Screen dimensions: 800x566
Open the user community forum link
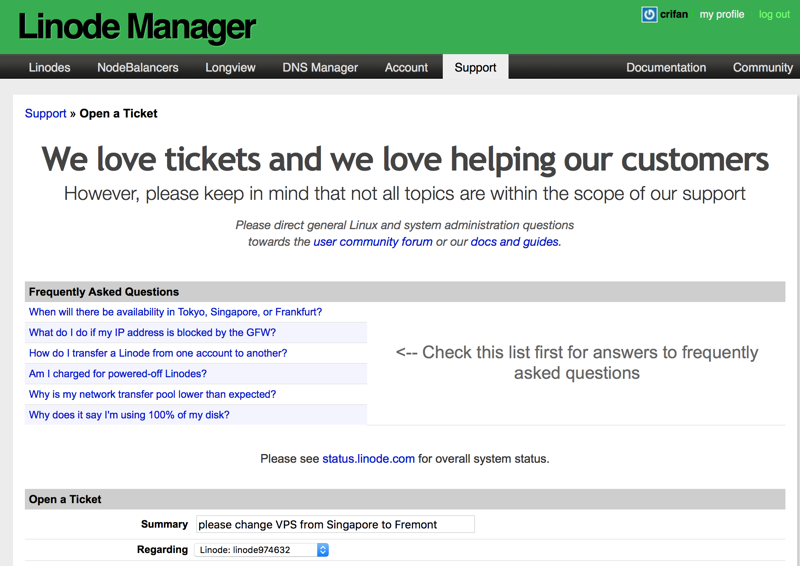point(372,242)
